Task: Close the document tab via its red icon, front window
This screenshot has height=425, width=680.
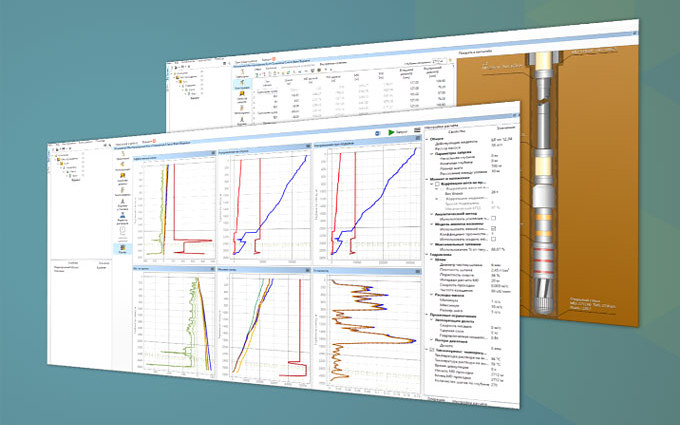Action: [154, 141]
